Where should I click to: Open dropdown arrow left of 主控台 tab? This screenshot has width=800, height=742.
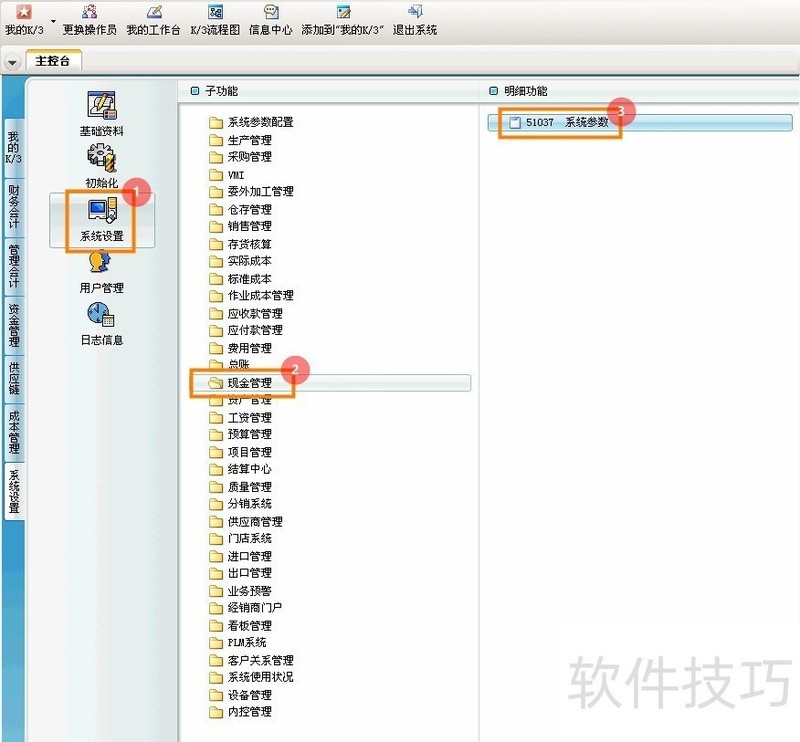click(12, 61)
